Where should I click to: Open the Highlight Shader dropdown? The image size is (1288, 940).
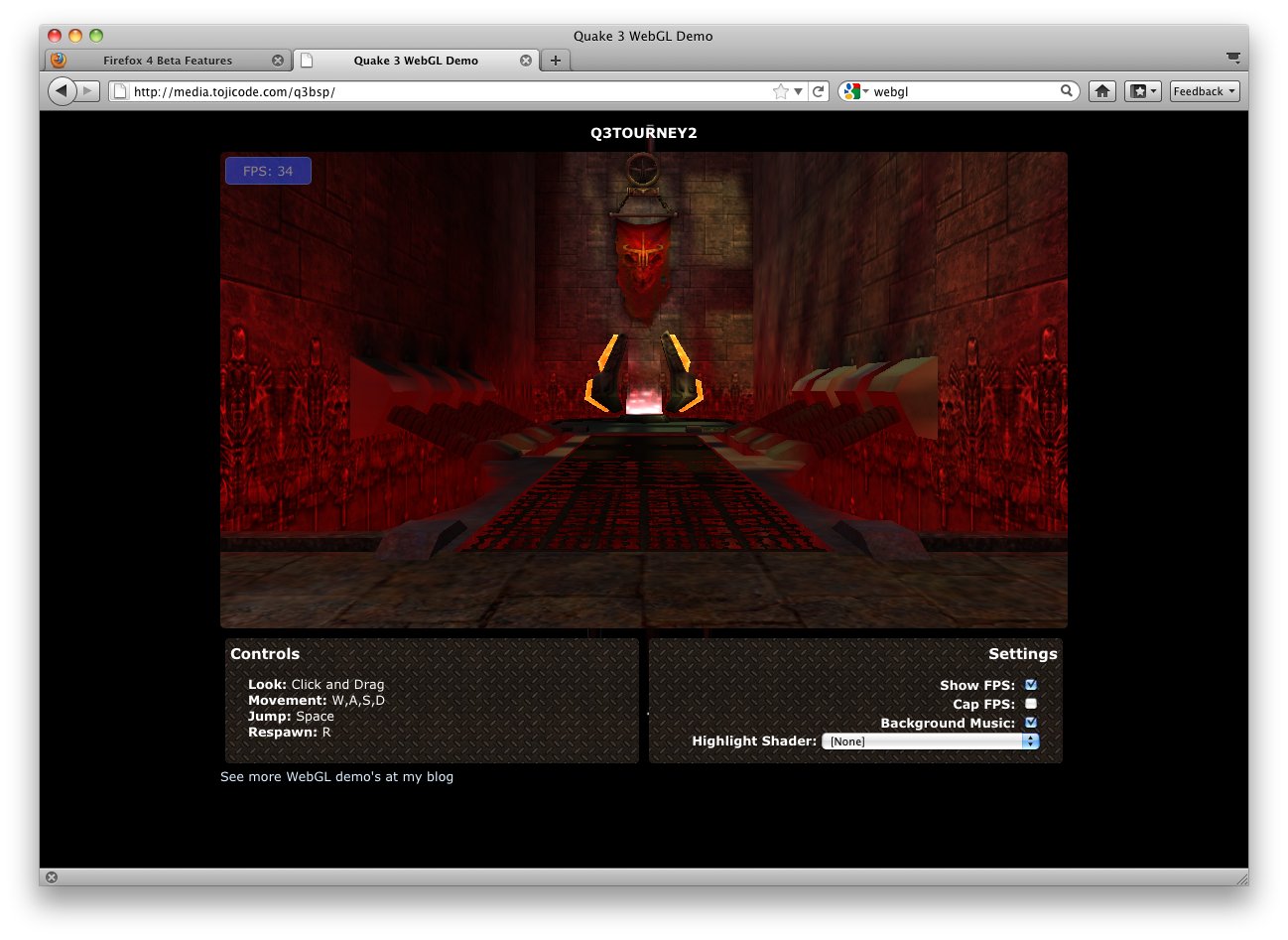(929, 740)
